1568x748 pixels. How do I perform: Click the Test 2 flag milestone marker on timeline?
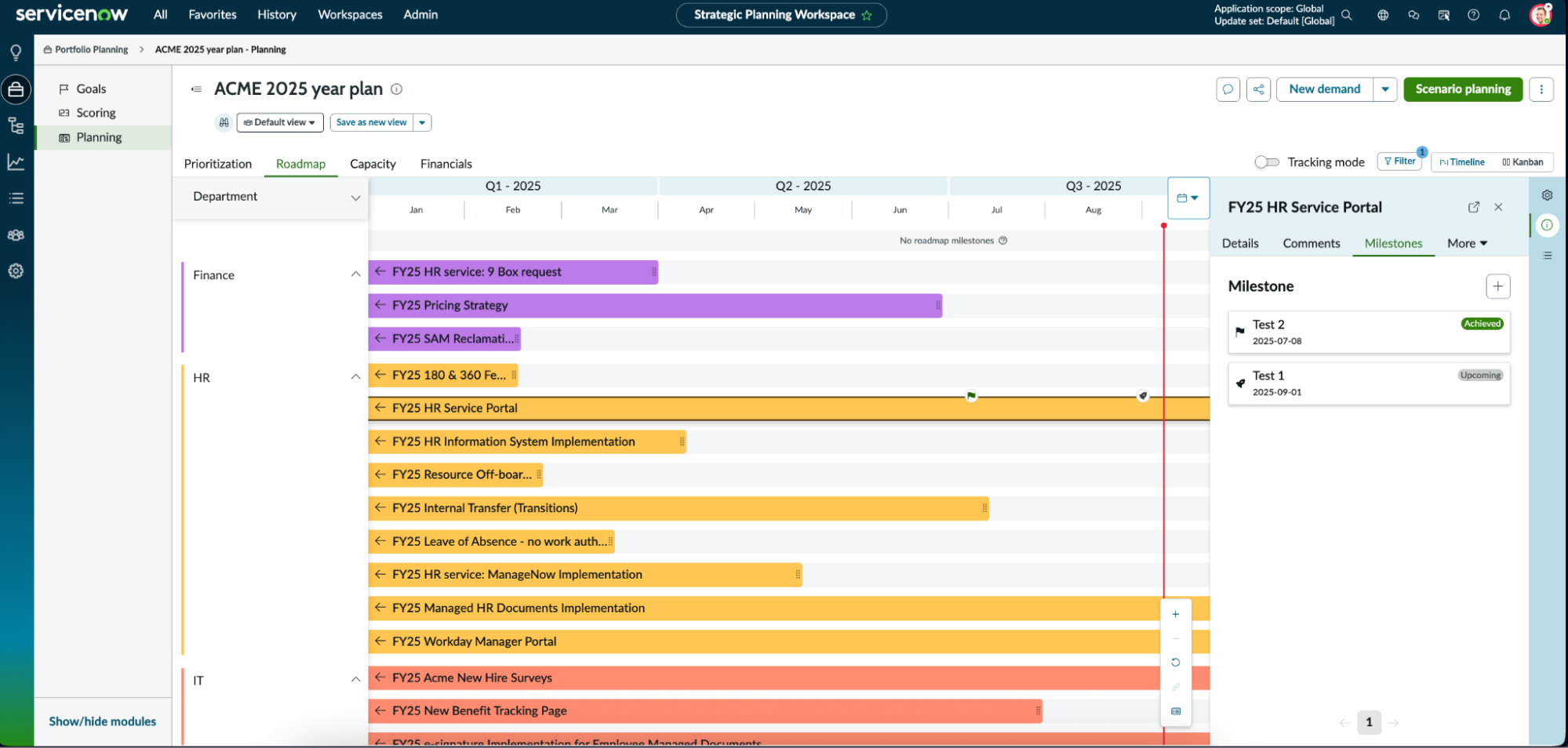click(971, 396)
